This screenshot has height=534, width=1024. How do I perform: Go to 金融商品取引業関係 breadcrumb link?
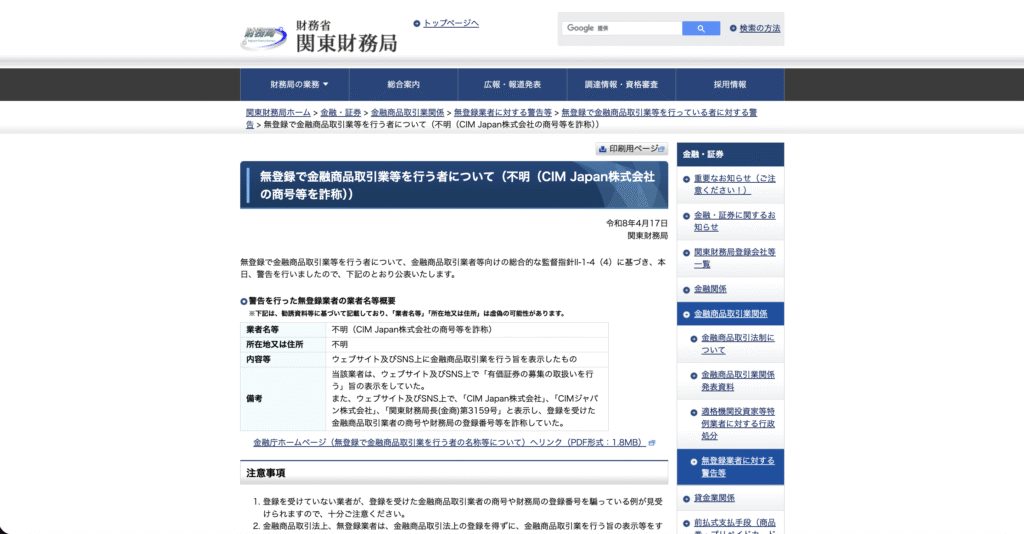(407, 112)
